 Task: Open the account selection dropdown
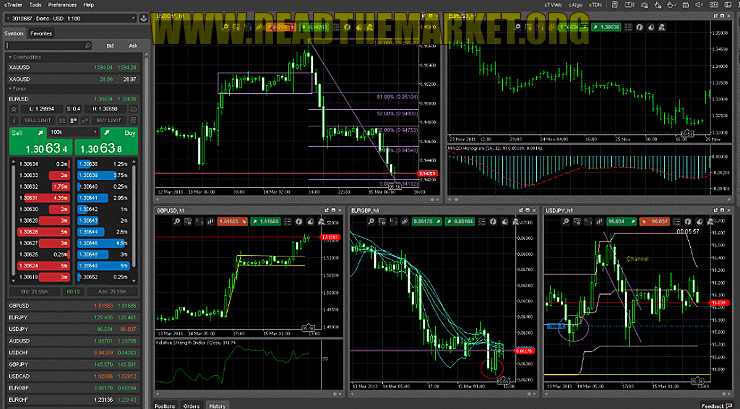coord(71,18)
